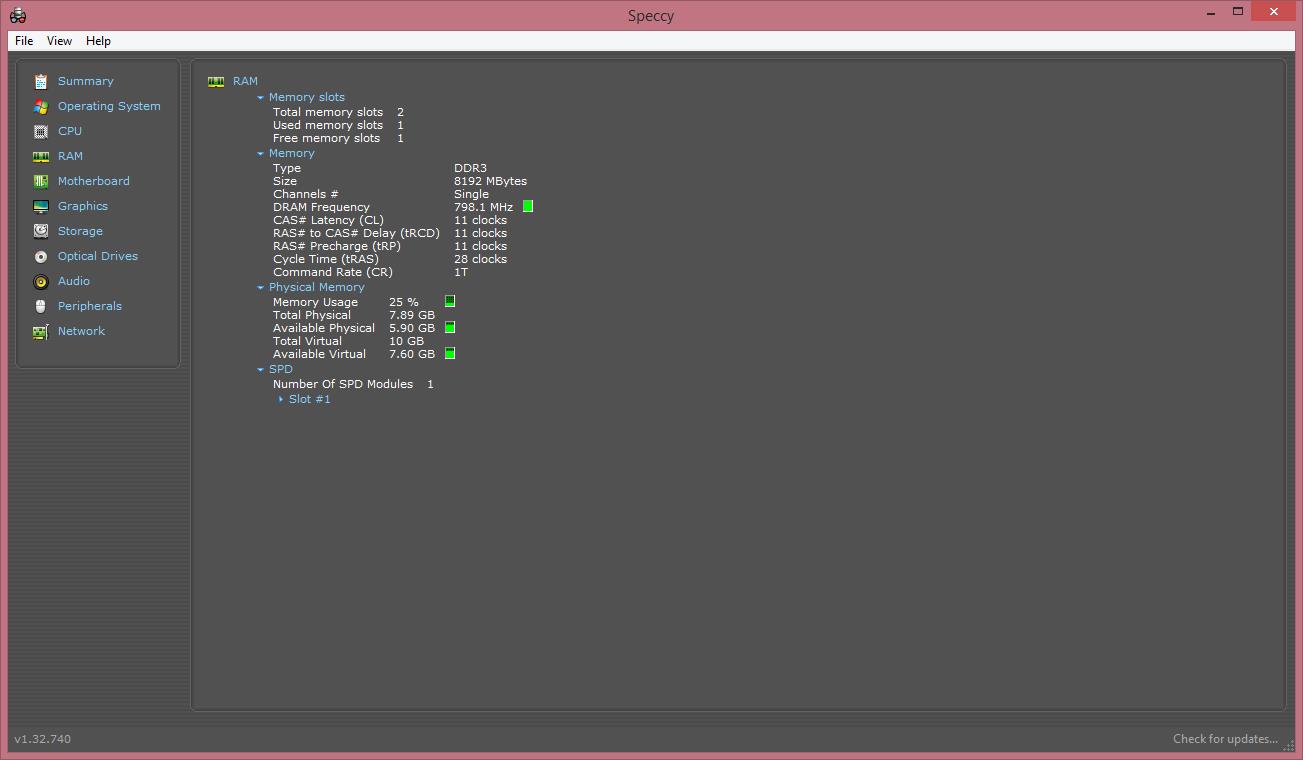
Task: Click Number Of SPD Modules row
Action: pyautogui.click(x=353, y=384)
